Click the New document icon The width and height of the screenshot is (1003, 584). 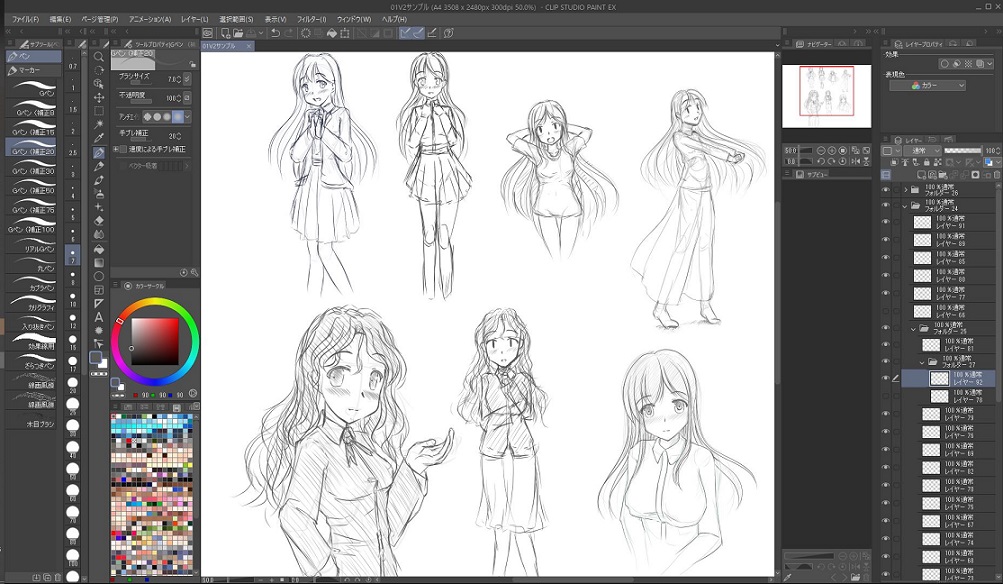pos(226,33)
